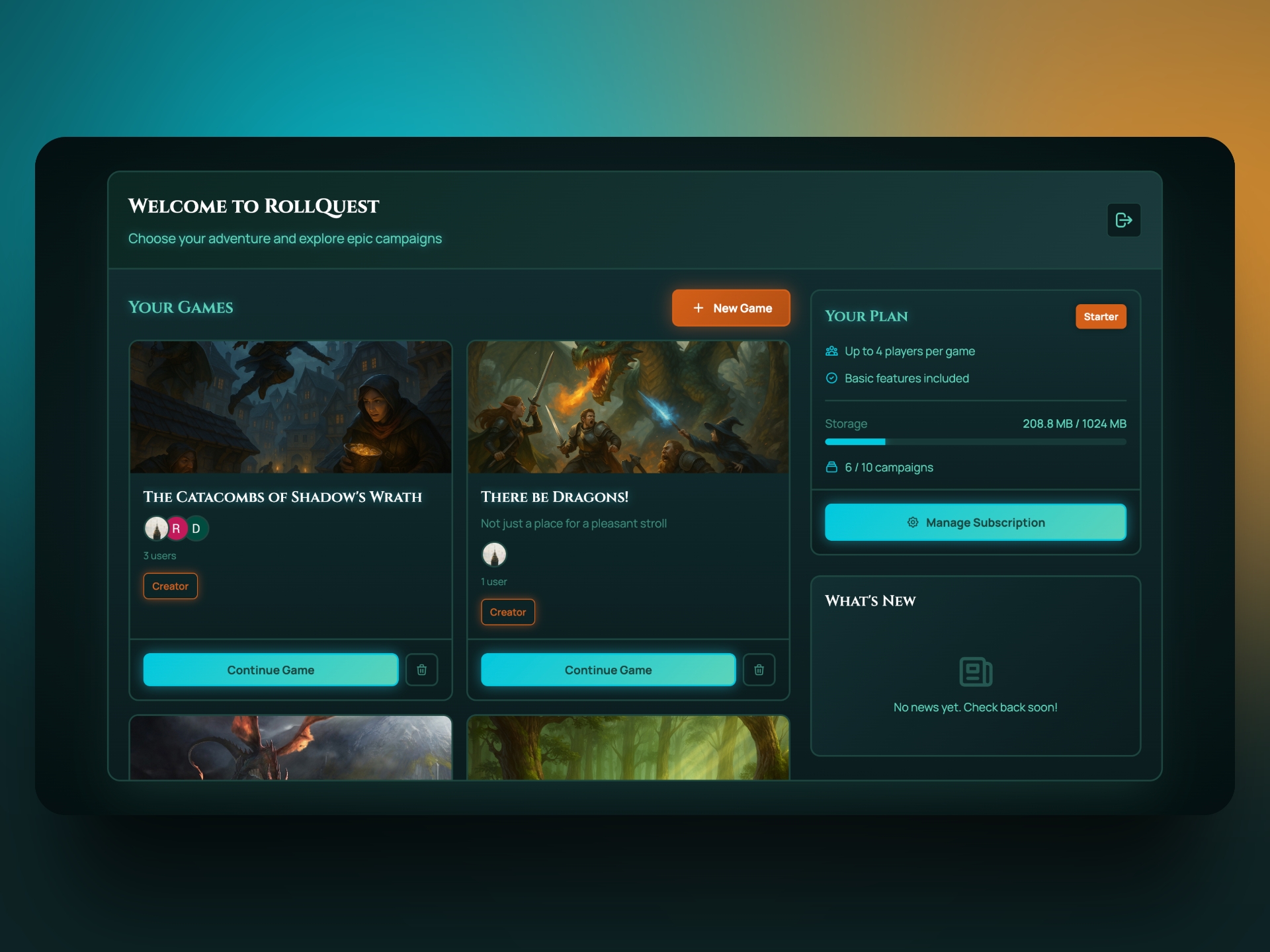The height and width of the screenshot is (952, 1270).
Task: Open Manage Subscription
Action: [x=975, y=522]
